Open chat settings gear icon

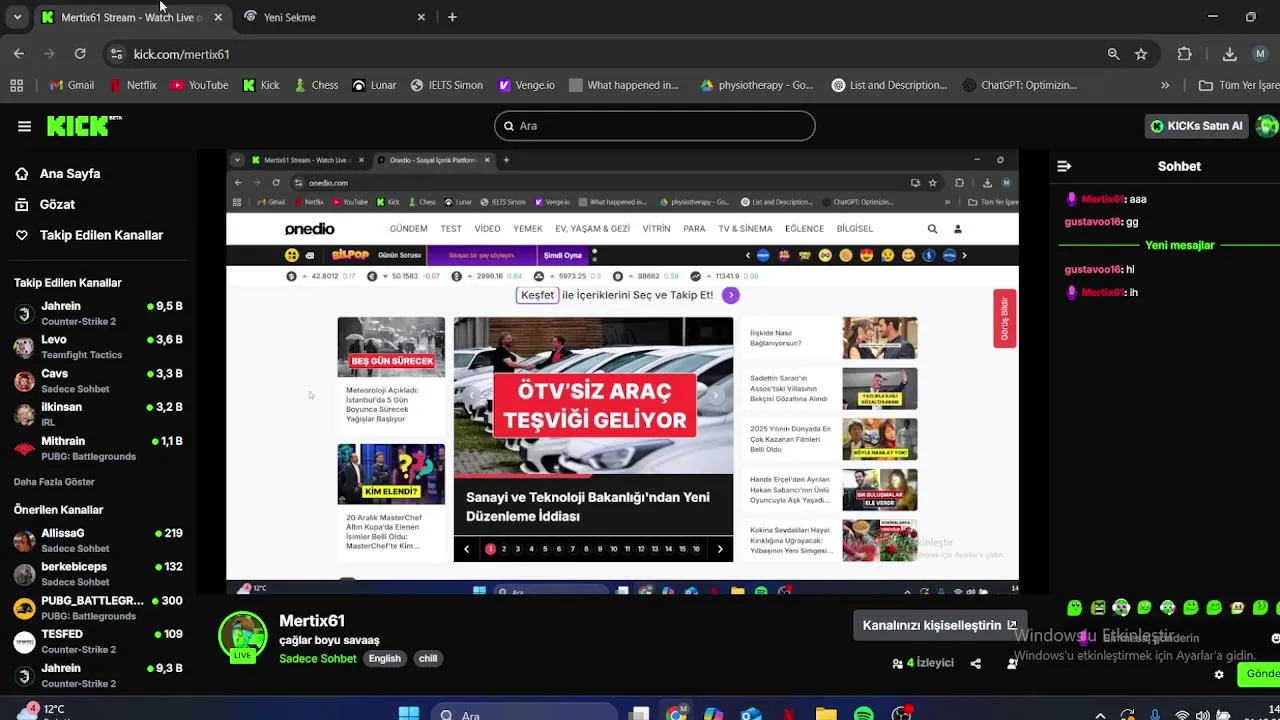(1219, 674)
